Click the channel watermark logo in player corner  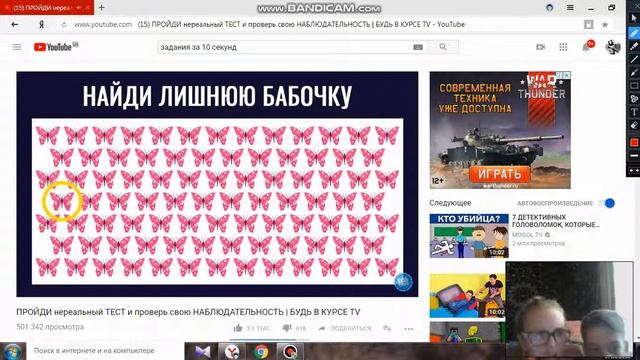point(403,282)
